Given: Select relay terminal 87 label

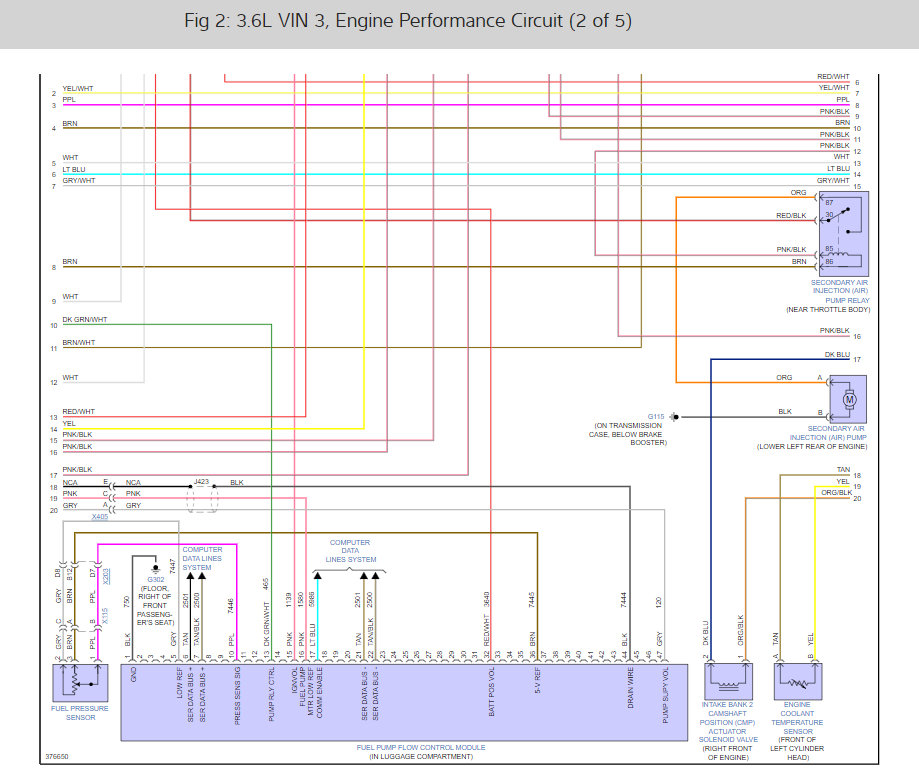Looking at the screenshot, I should point(829,202).
